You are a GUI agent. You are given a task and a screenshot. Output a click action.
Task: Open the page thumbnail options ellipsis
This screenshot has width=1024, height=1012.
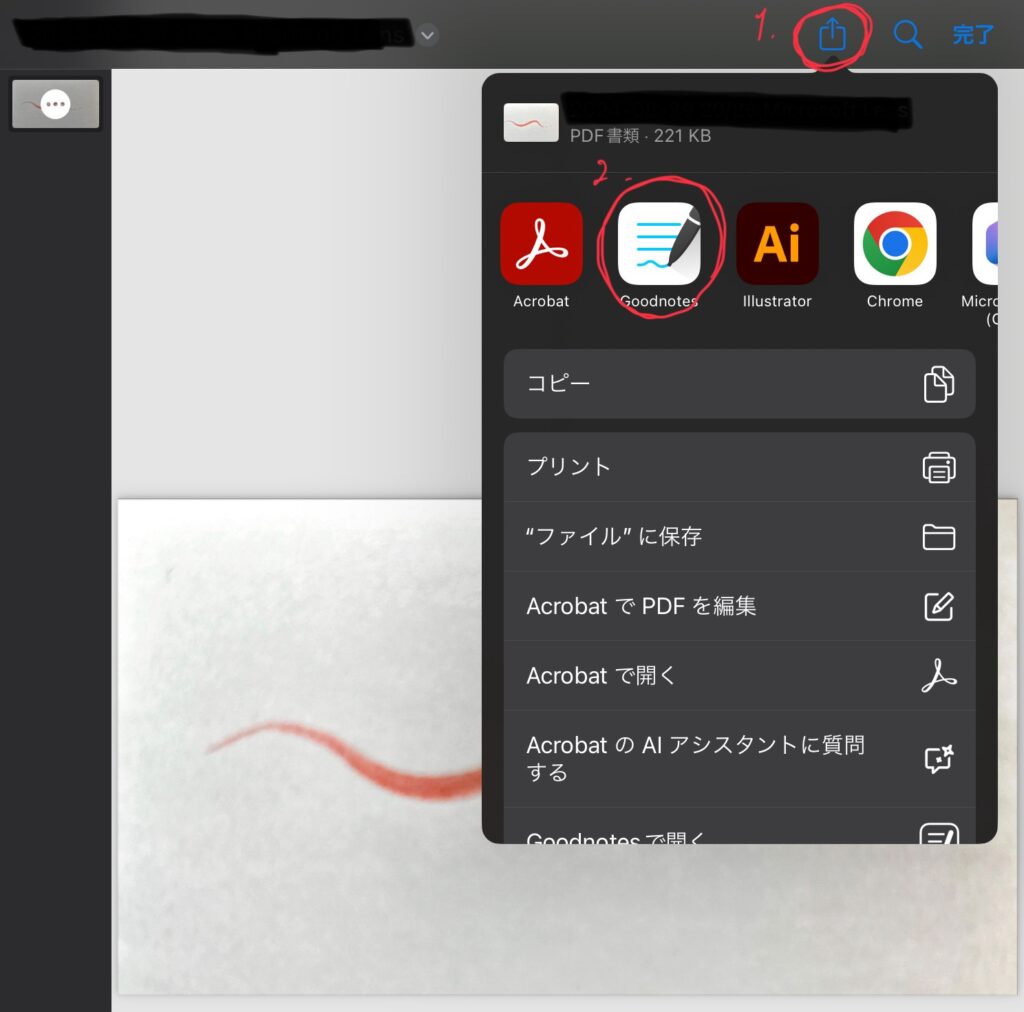click(x=56, y=104)
